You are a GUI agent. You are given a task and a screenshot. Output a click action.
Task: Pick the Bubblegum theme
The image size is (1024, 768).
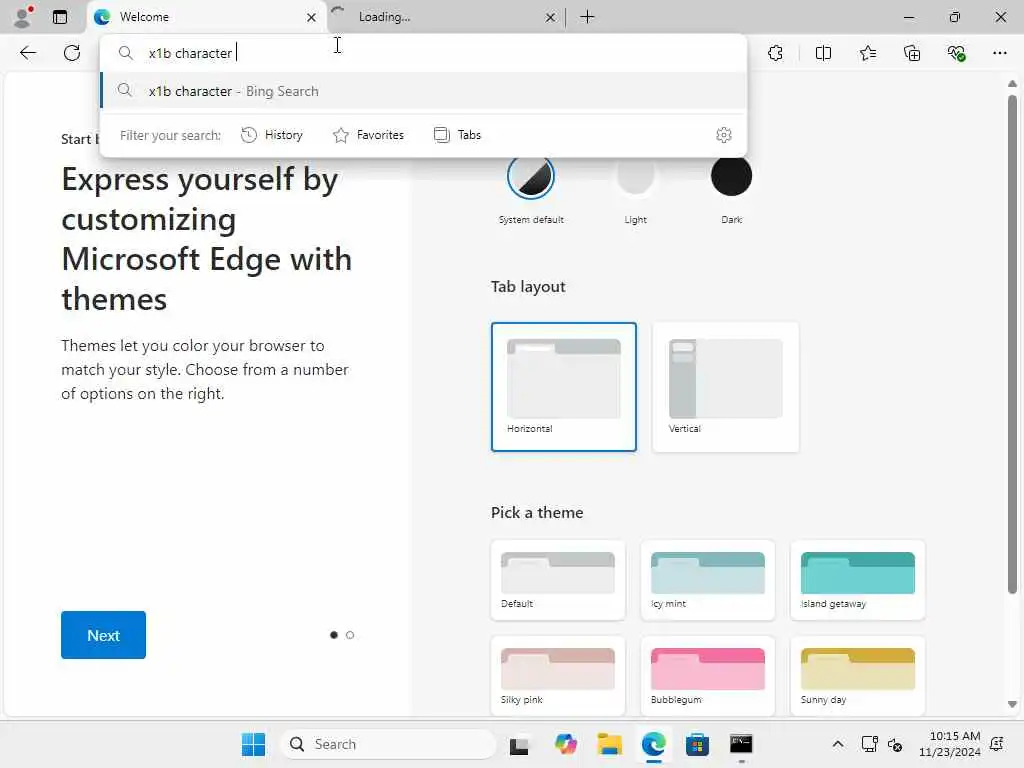(708, 676)
